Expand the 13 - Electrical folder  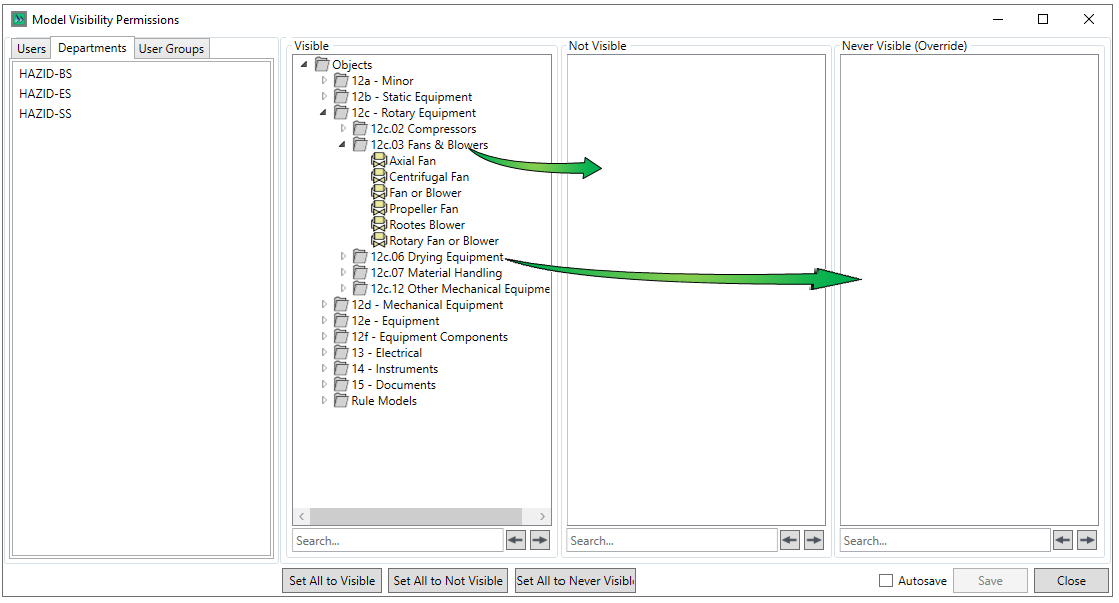(324, 353)
